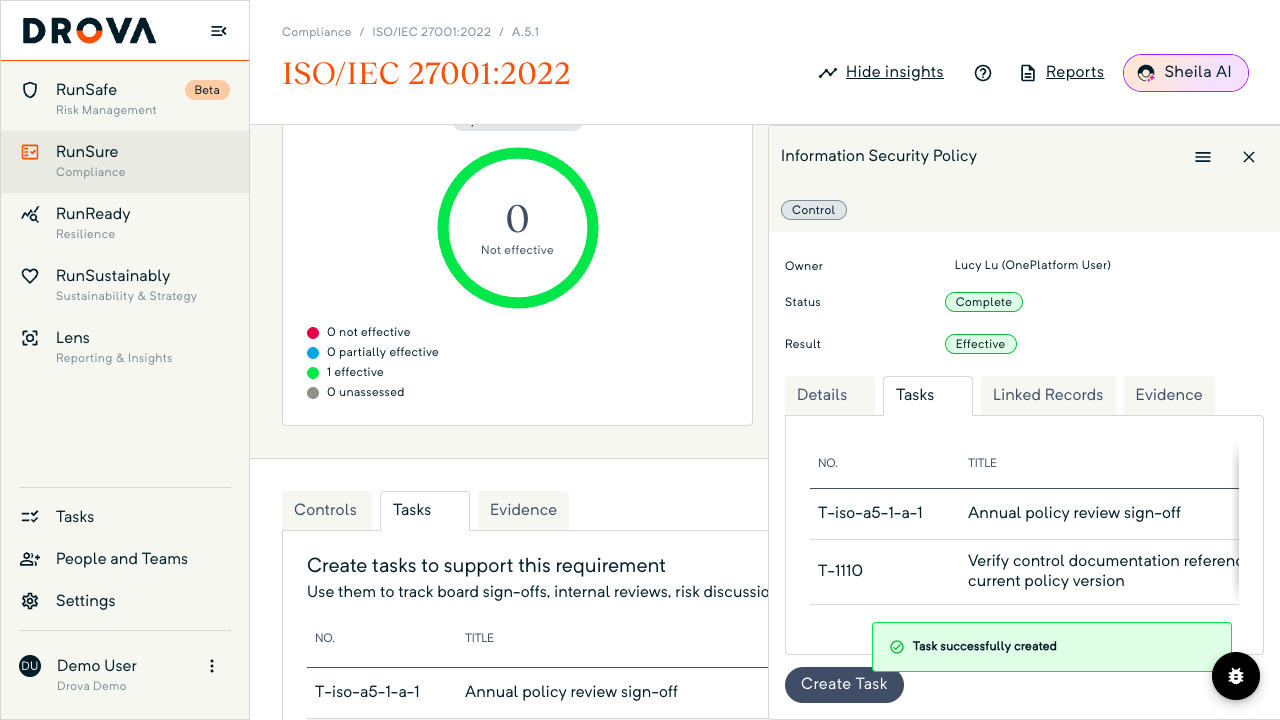Open the RunReady Resilience module
Image resolution: width=1280 pixels, height=720 pixels.
pos(125,223)
